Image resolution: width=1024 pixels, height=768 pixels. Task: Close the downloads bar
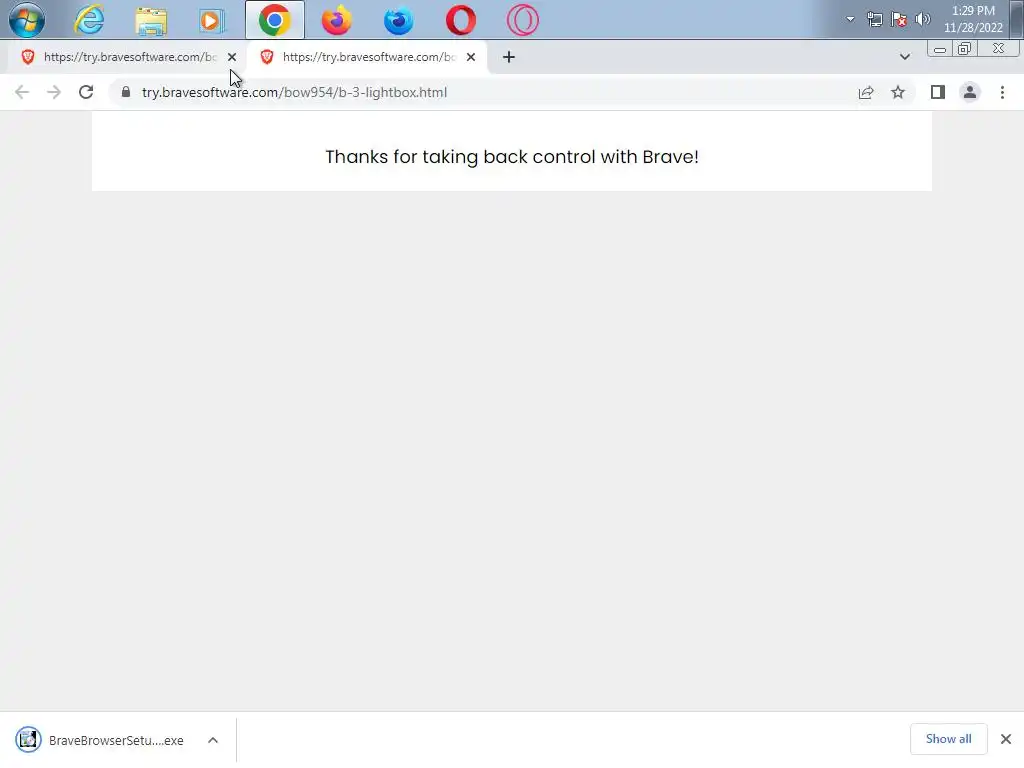point(1006,739)
